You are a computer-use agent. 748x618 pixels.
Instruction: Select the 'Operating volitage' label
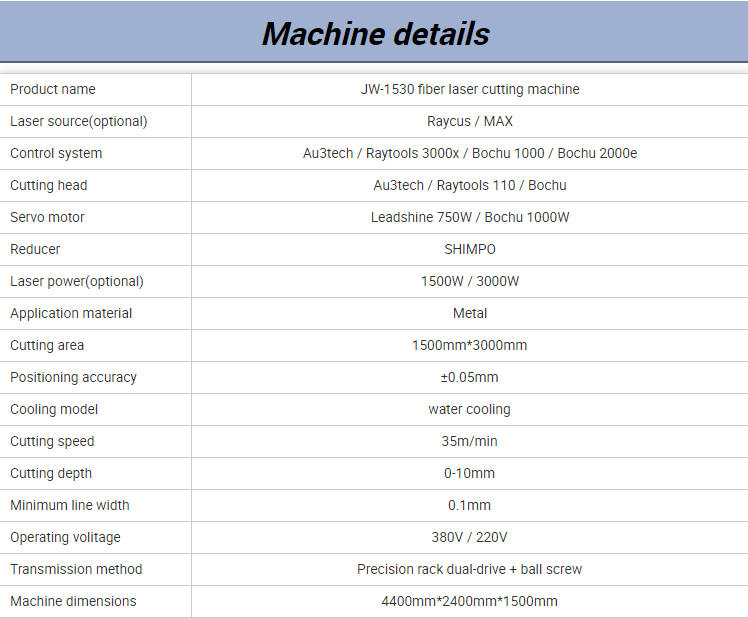click(65, 537)
